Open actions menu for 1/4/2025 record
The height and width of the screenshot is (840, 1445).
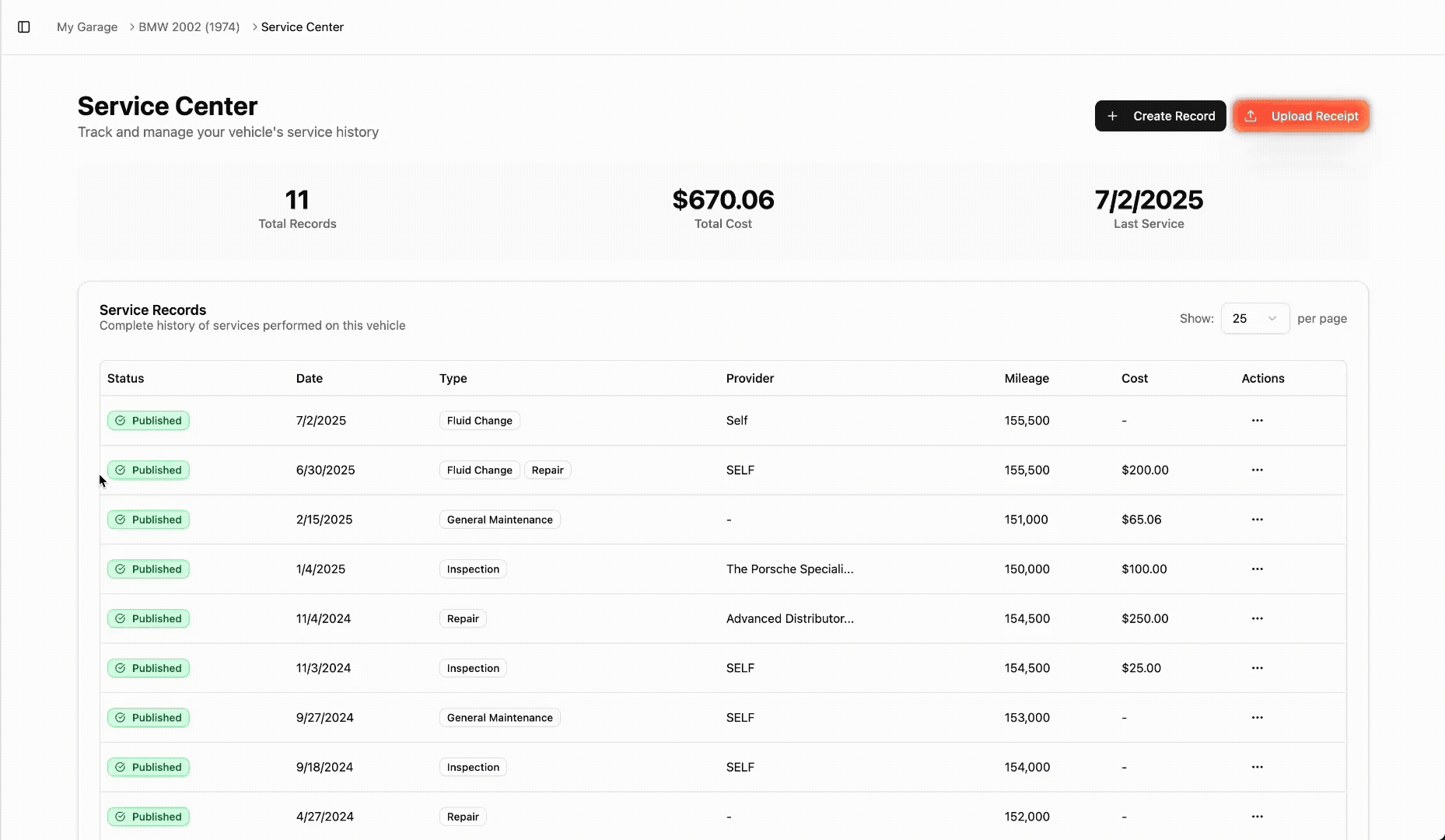coord(1257,569)
